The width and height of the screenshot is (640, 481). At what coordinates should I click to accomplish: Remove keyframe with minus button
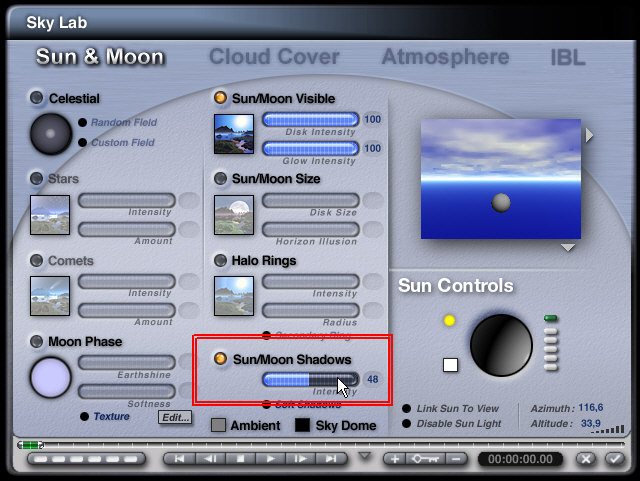tap(456, 459)
